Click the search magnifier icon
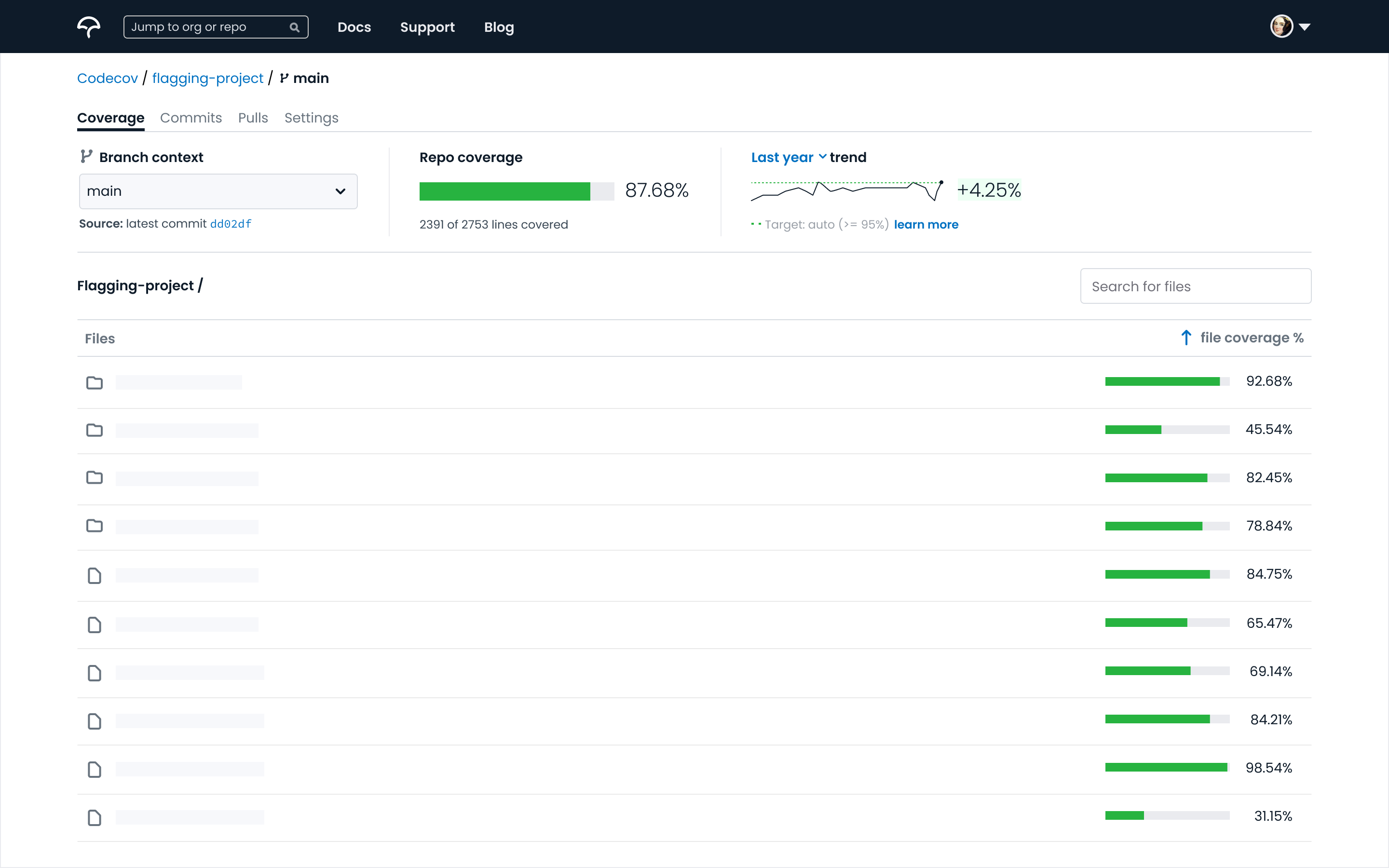 point(295,27)
